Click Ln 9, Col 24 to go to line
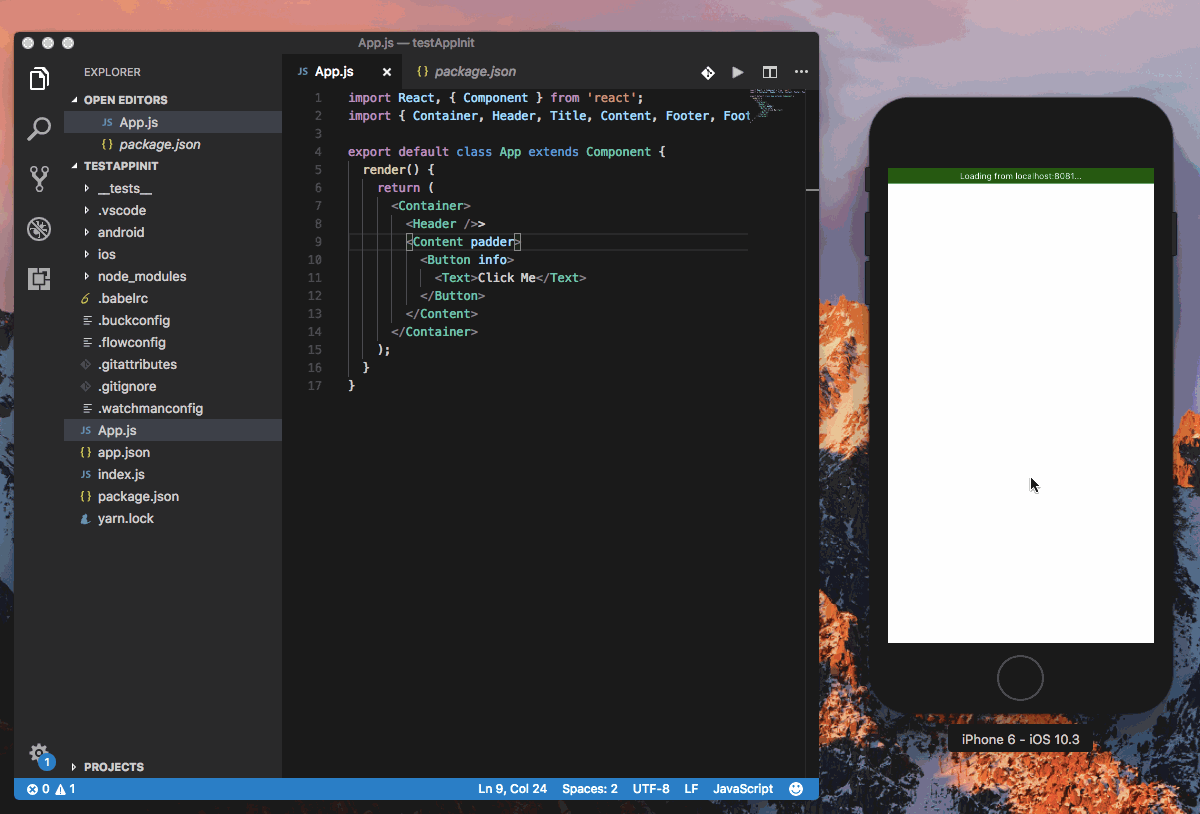 (512, 789)
